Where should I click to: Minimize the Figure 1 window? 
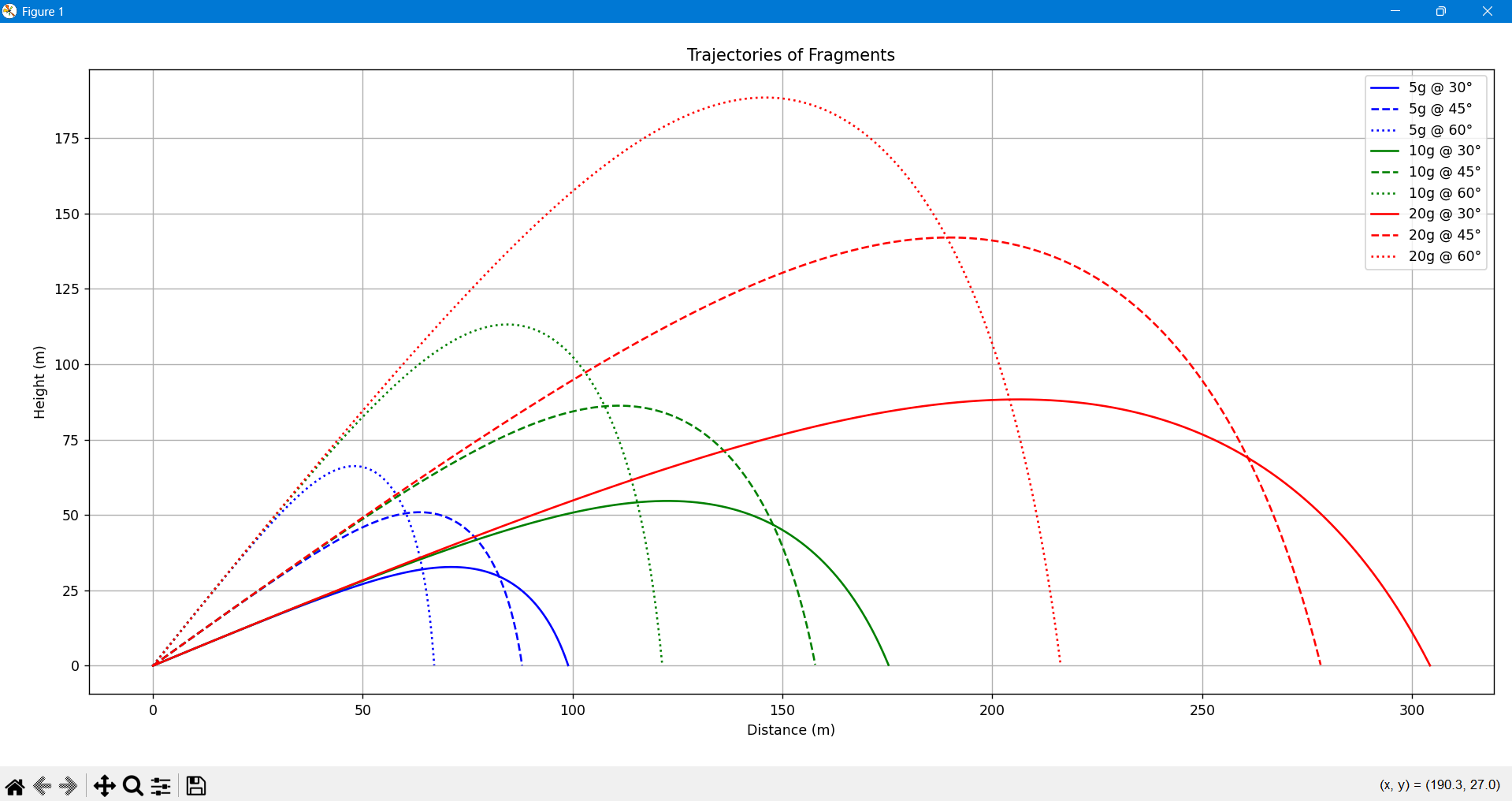tap(1395, 11)
